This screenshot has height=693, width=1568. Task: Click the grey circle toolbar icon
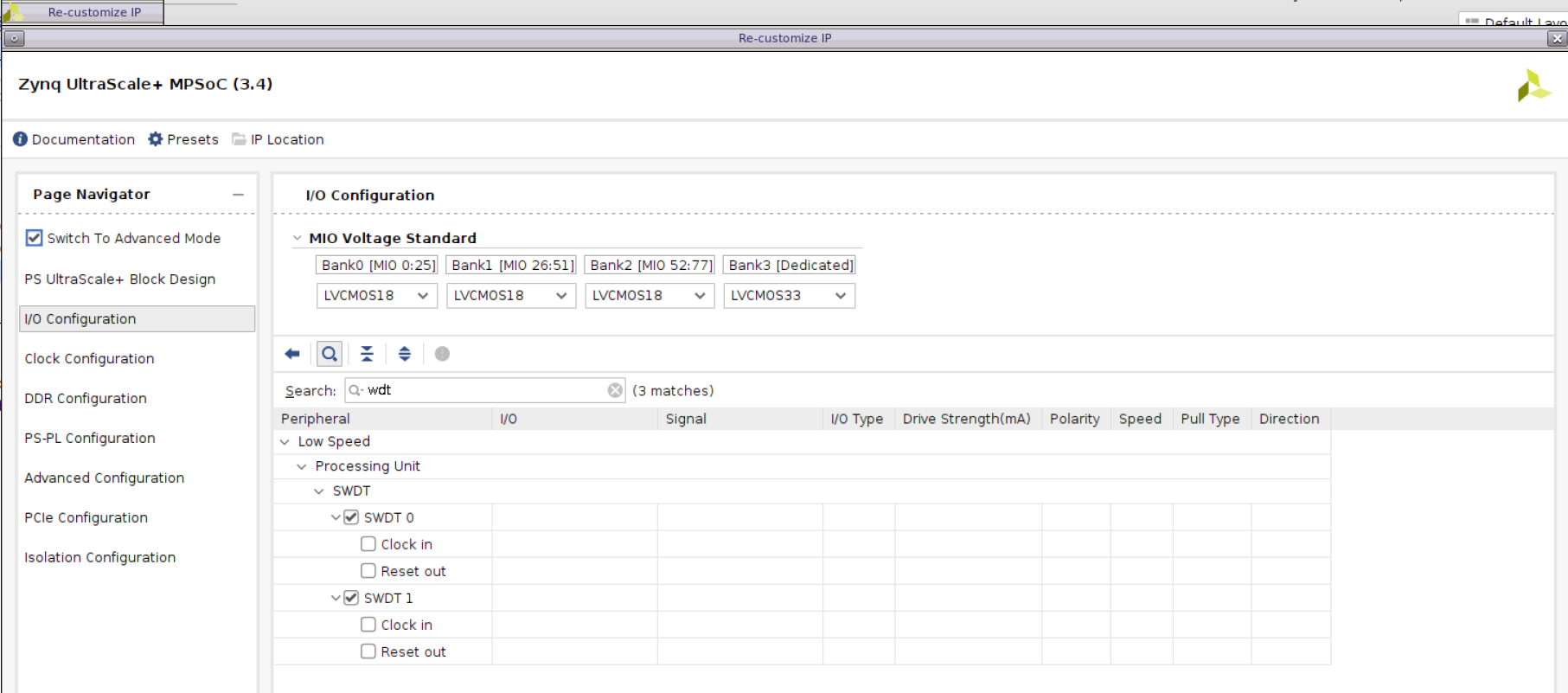pyautogui.click(x=442, y=354)
